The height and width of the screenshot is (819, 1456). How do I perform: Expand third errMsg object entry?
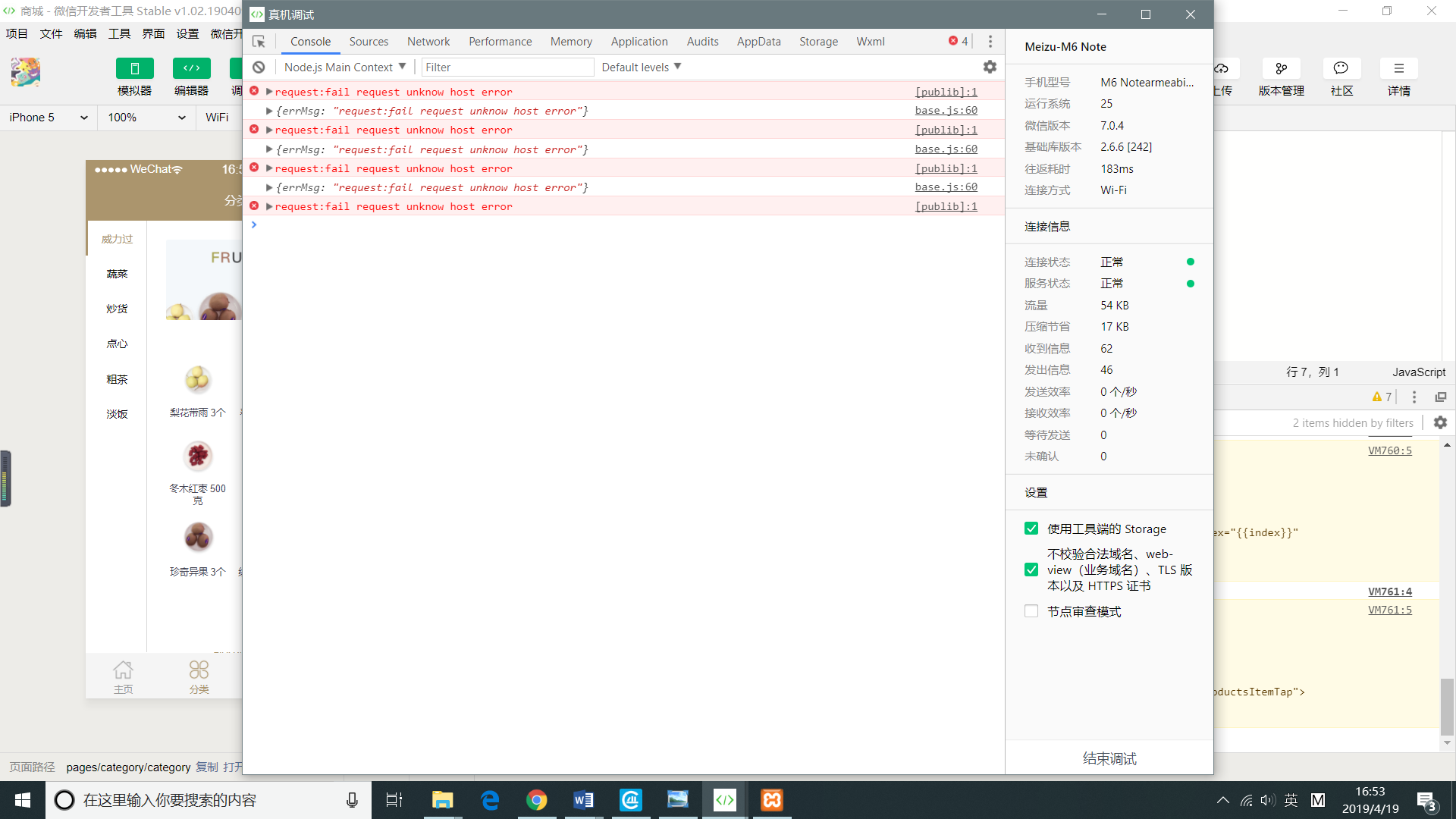pyautogui.click(x=269, y=187)
